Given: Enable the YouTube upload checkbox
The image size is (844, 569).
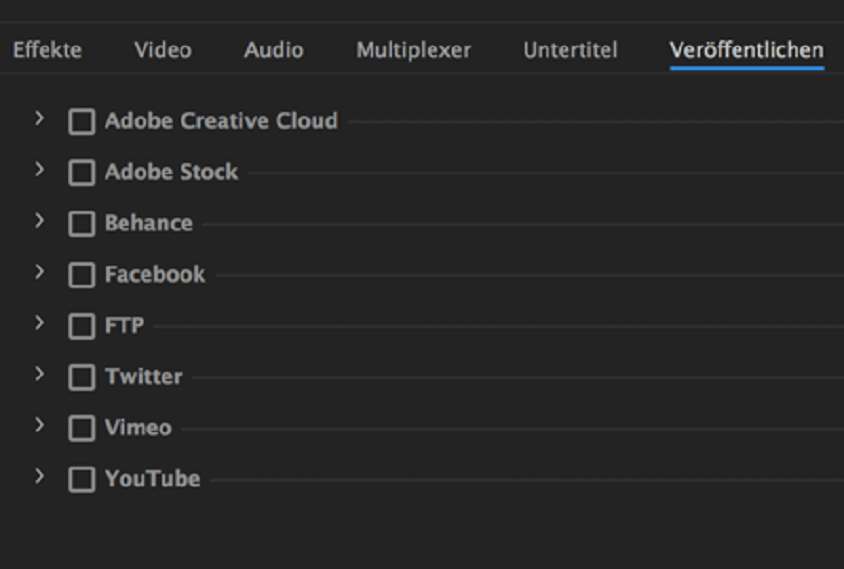Looking at the screenshot, I should tap(81, 479).
